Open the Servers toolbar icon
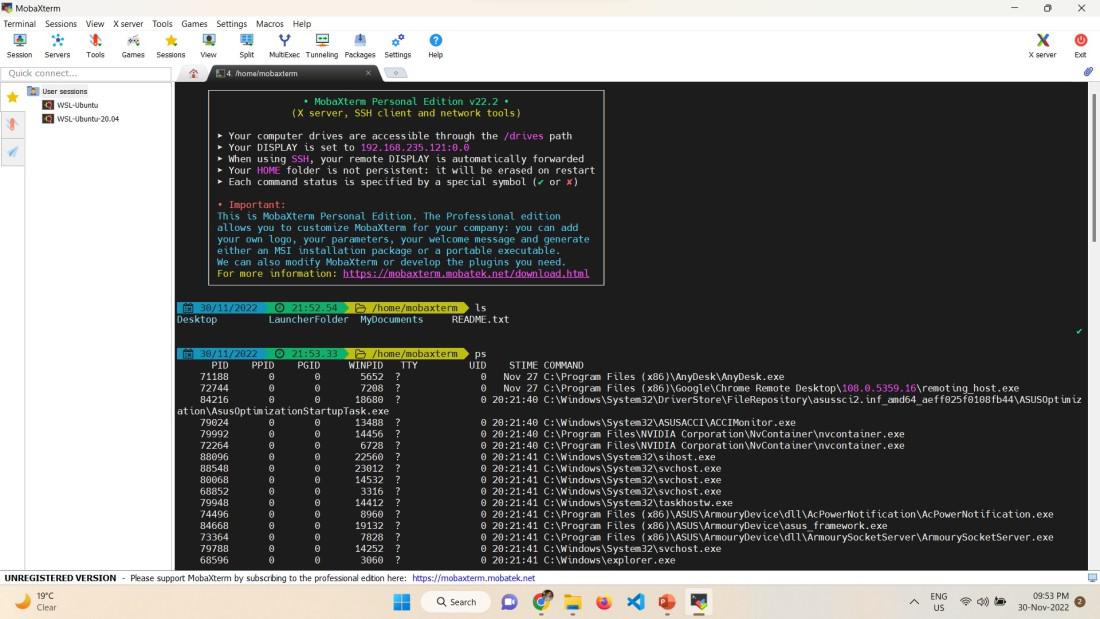The height and width of the screenshot is (619, 1100). 57,45
